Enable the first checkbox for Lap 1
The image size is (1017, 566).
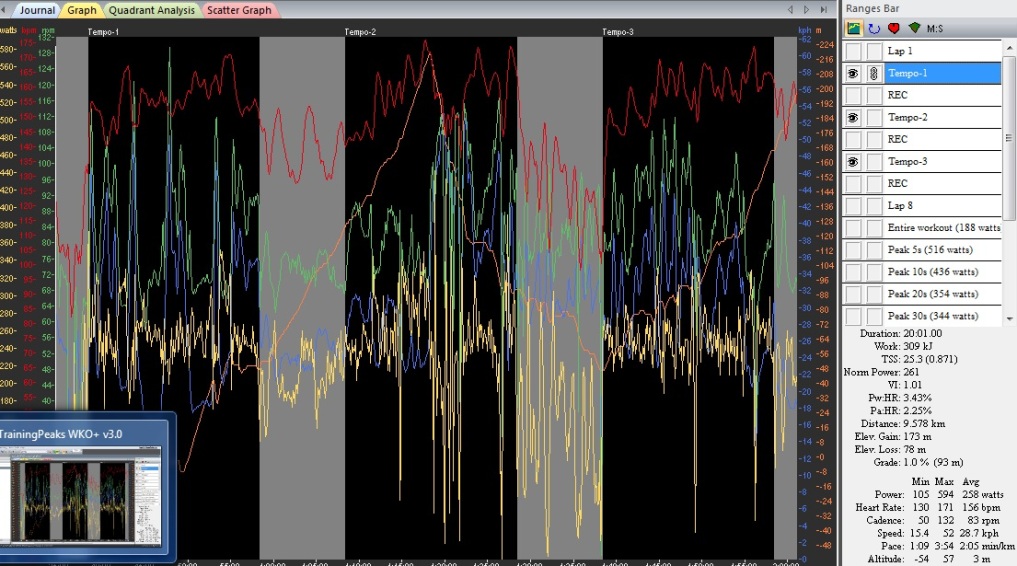pyautogui.click(x=853, y=51)
